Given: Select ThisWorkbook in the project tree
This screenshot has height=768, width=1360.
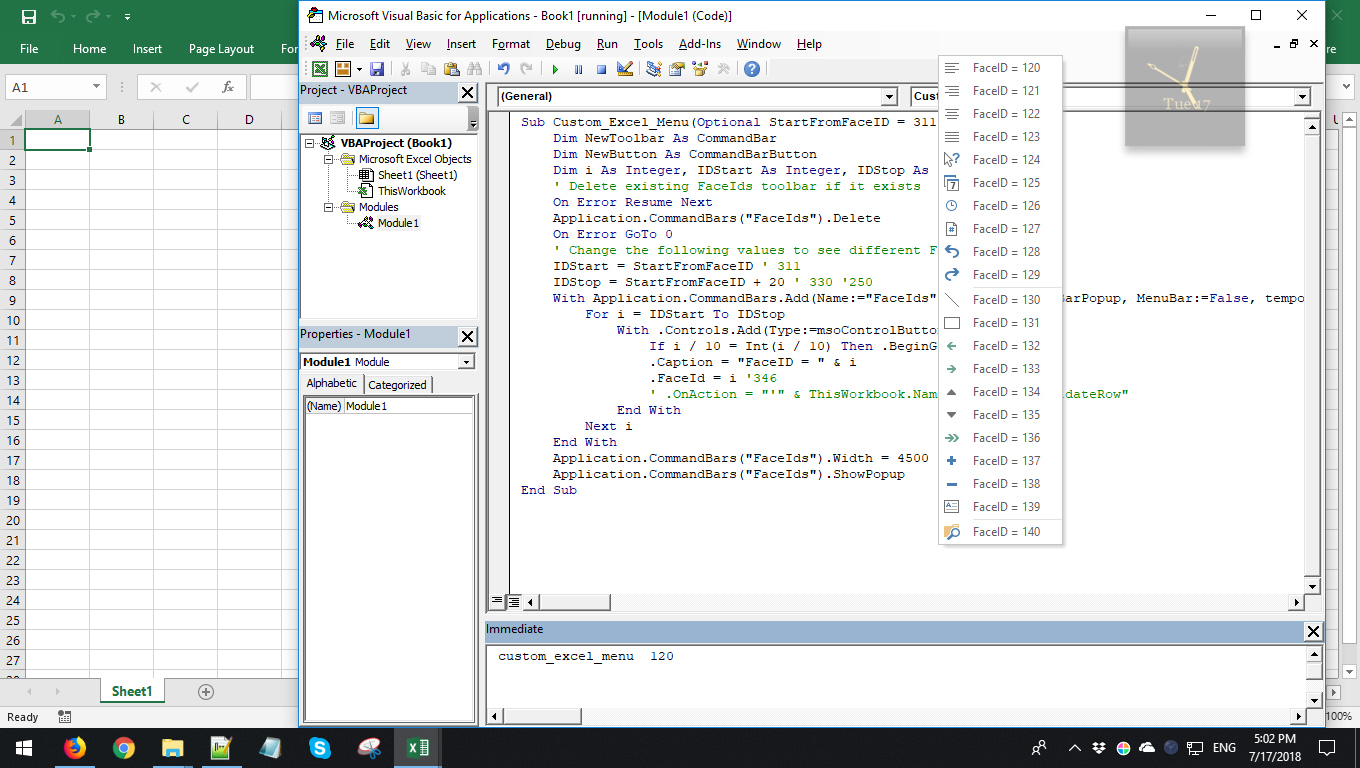Looking at the screenshot, I should pyautogui.click(x=411, y=191).
